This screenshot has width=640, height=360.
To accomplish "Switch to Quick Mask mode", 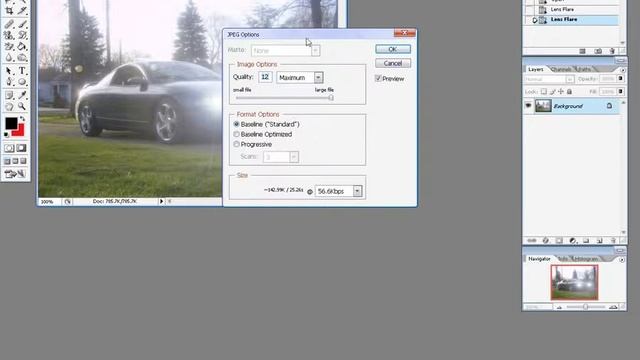I will tap(21, 148).
